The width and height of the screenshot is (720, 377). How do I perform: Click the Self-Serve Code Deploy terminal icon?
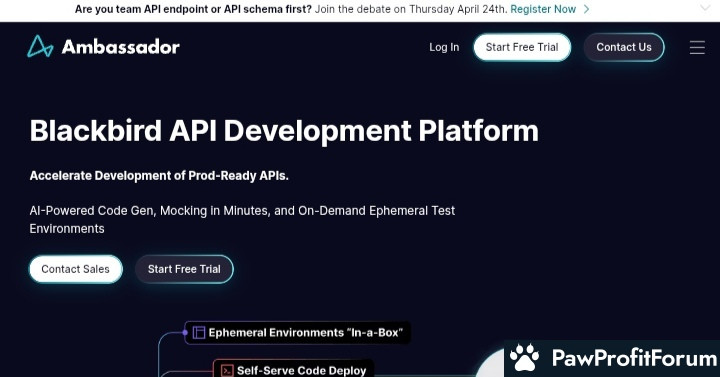[227, 371]
